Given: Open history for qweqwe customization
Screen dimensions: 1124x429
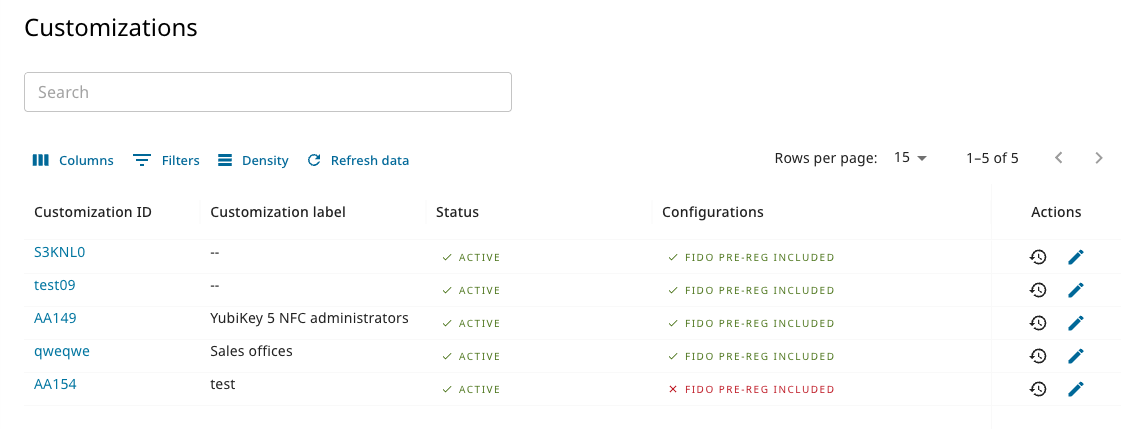Looking at the screenshot, I should click(1038, 356).
